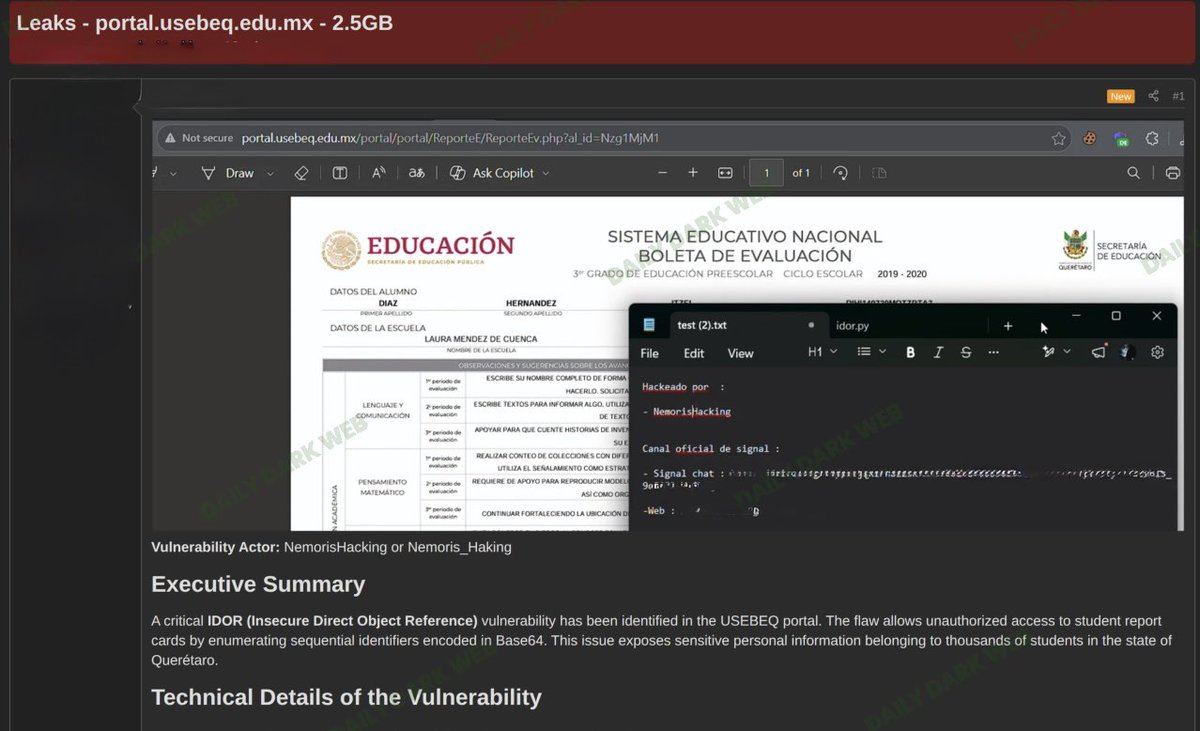
Task: Open more formatting options ellipsis
Action: coord(993,352)
